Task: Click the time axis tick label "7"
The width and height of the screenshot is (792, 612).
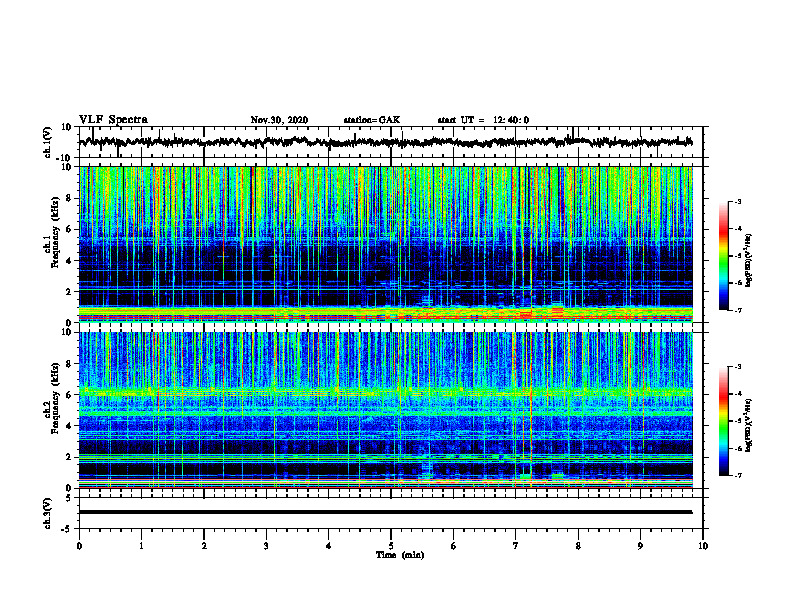Action: click(x=516, y=546)
